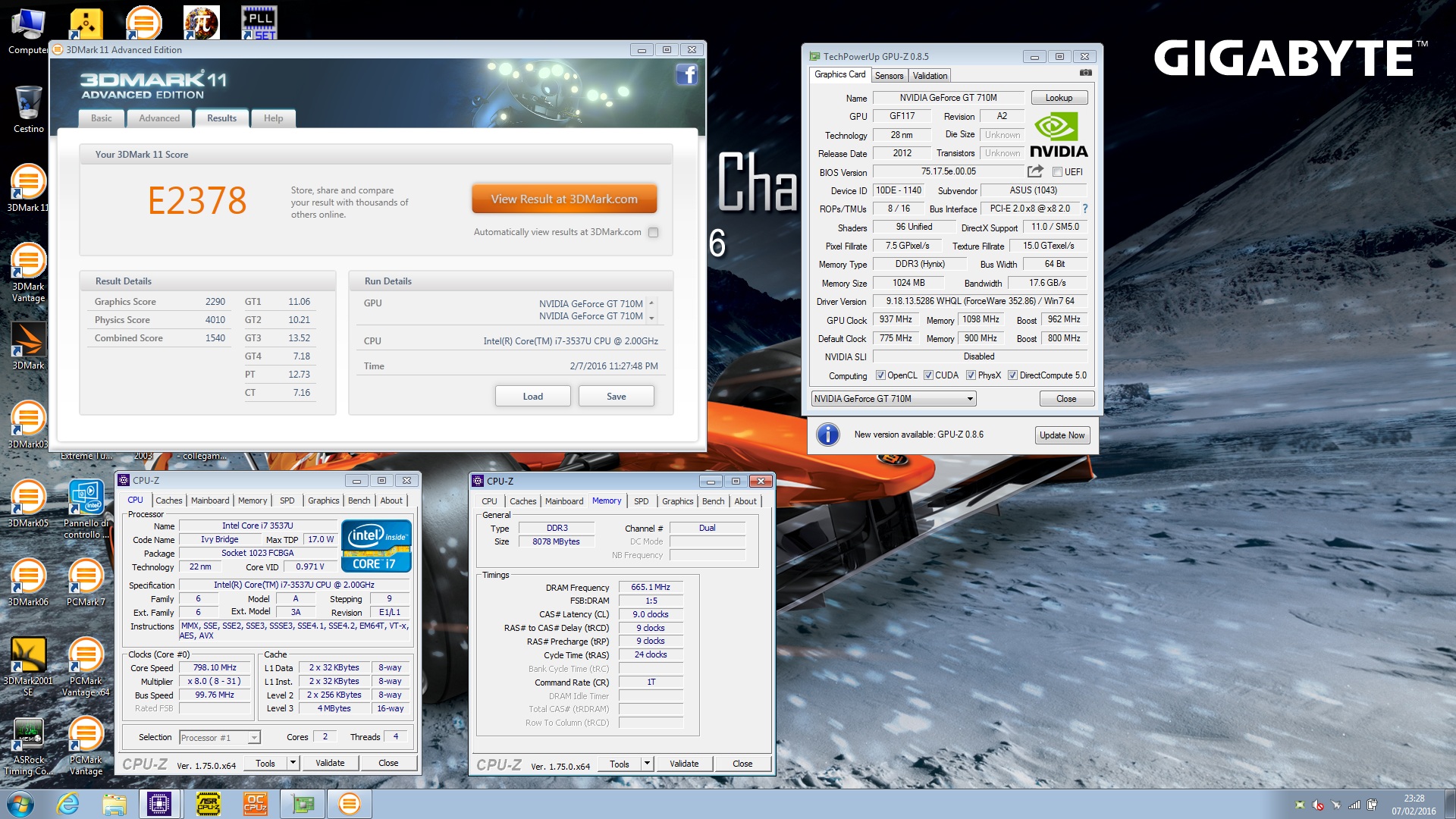The image size is (1456, 819).
Task: Switch to the Basic tab in 3DMark 11
Action: [x=101, y=118]
